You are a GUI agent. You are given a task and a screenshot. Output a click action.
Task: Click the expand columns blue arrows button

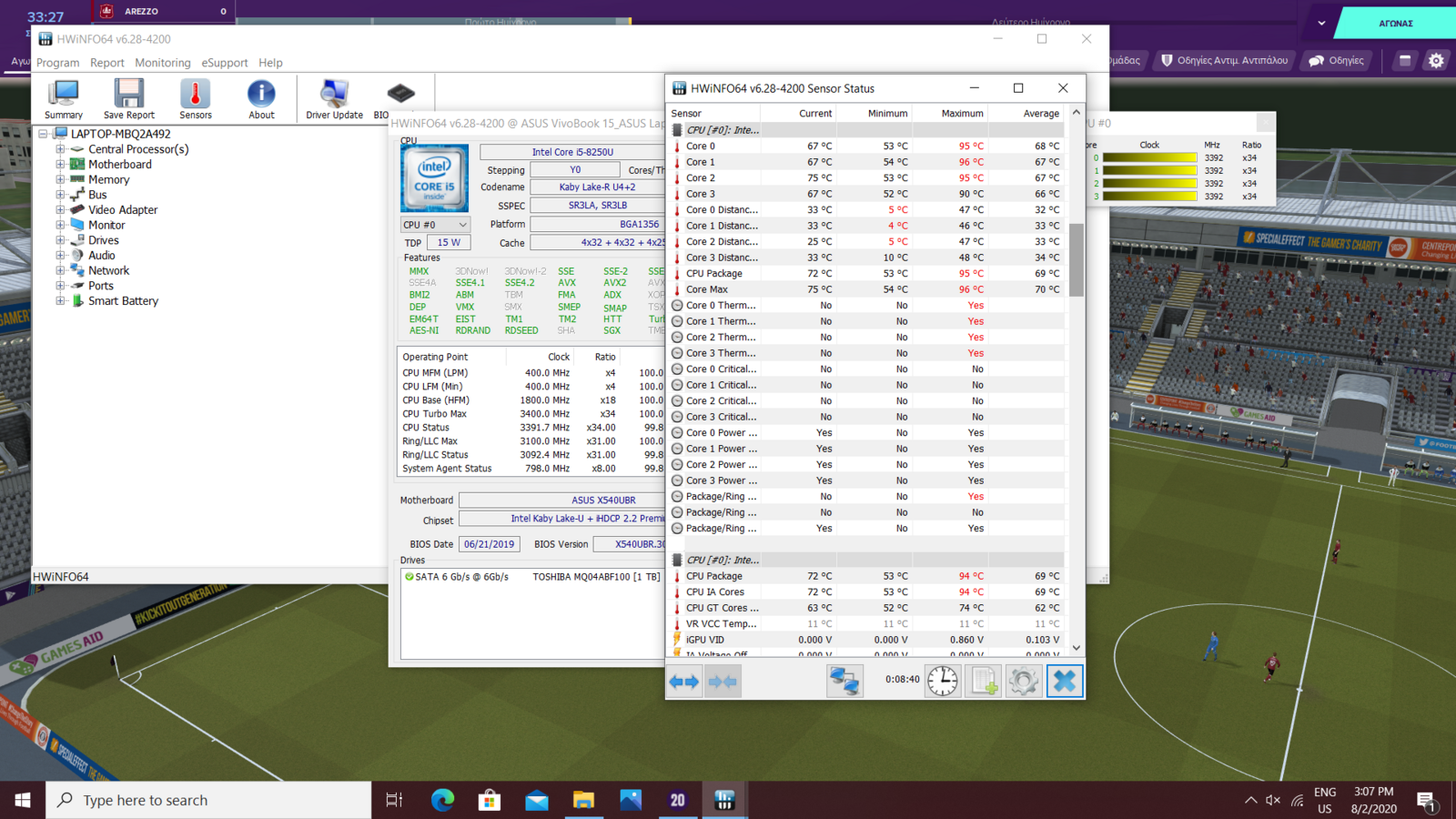(x=684, y=681)
